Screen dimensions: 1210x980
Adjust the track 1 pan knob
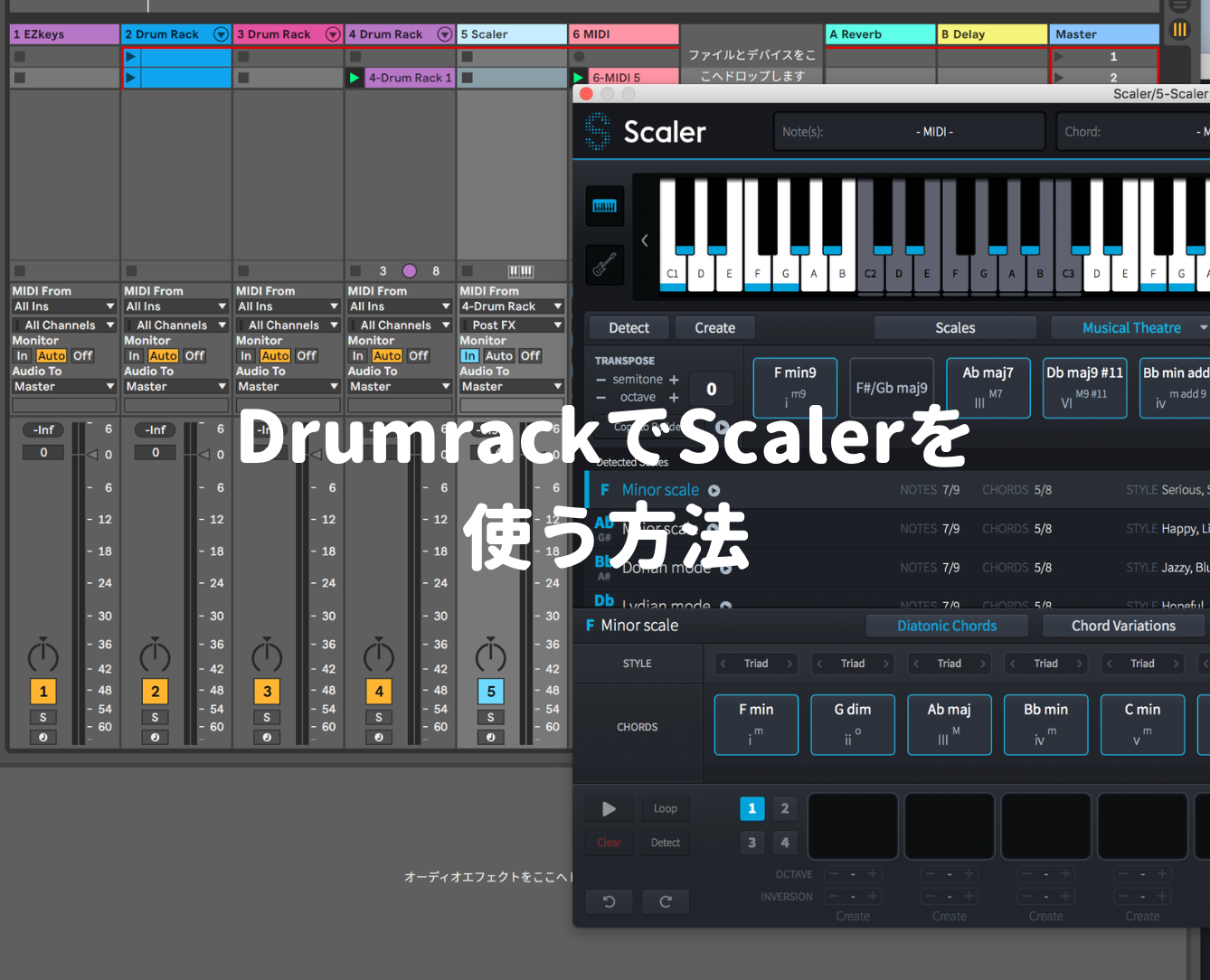tap(43, 655)
